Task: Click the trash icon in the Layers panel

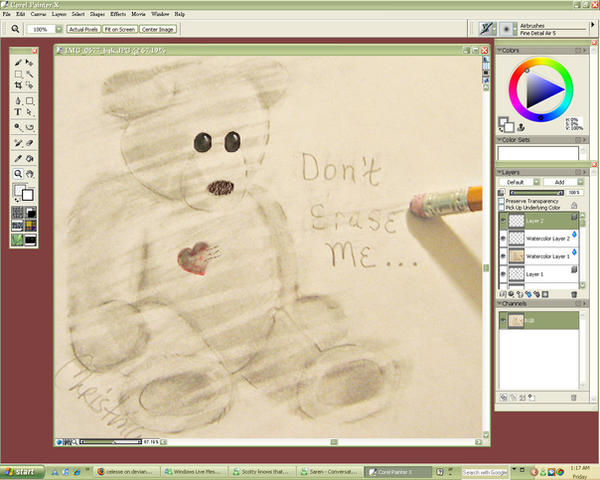Action: click(x=574, y=294)
